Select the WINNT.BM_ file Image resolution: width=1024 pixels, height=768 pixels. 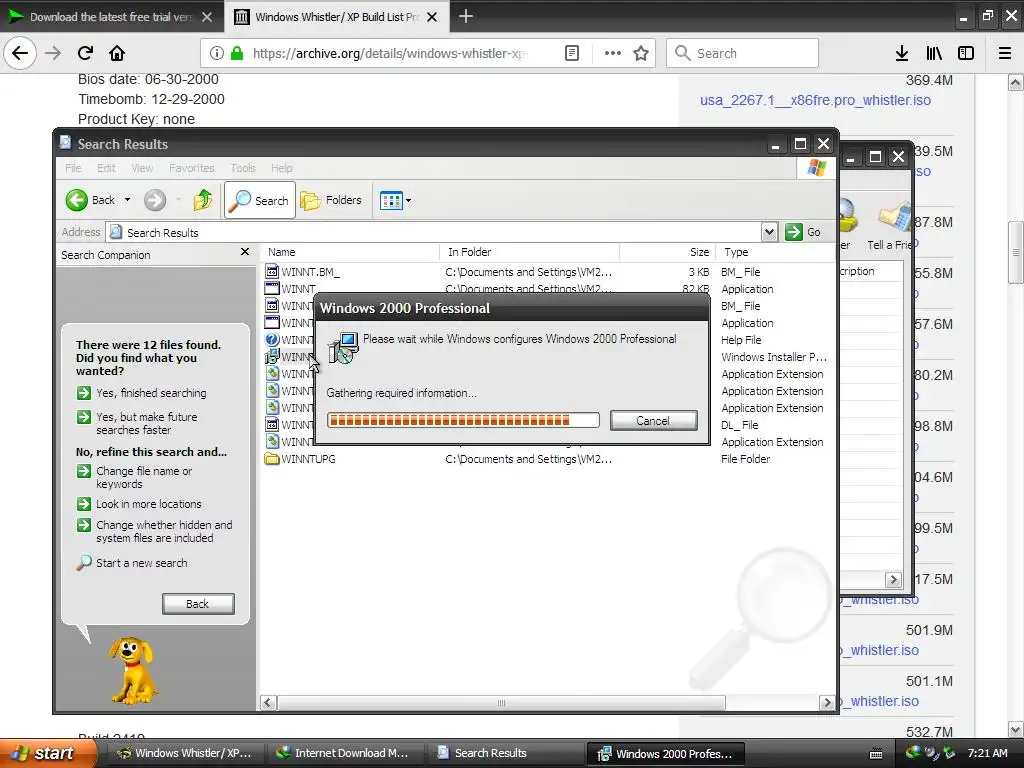click(x=302, y=272)
